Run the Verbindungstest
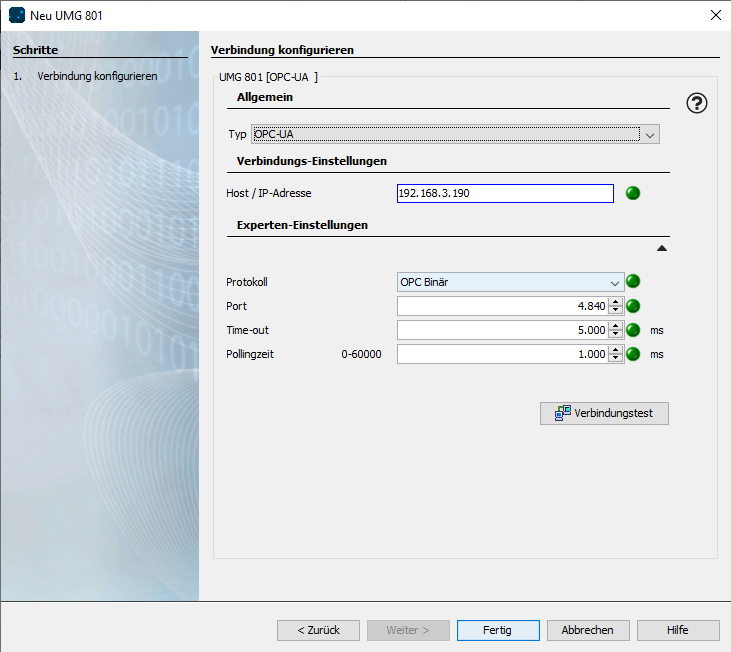Viewport: 731px width, 652px height. click(604, 413)
